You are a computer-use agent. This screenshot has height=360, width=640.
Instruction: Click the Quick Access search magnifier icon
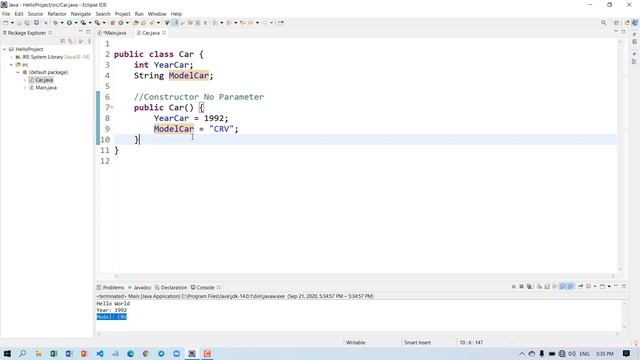click(603, 23)
